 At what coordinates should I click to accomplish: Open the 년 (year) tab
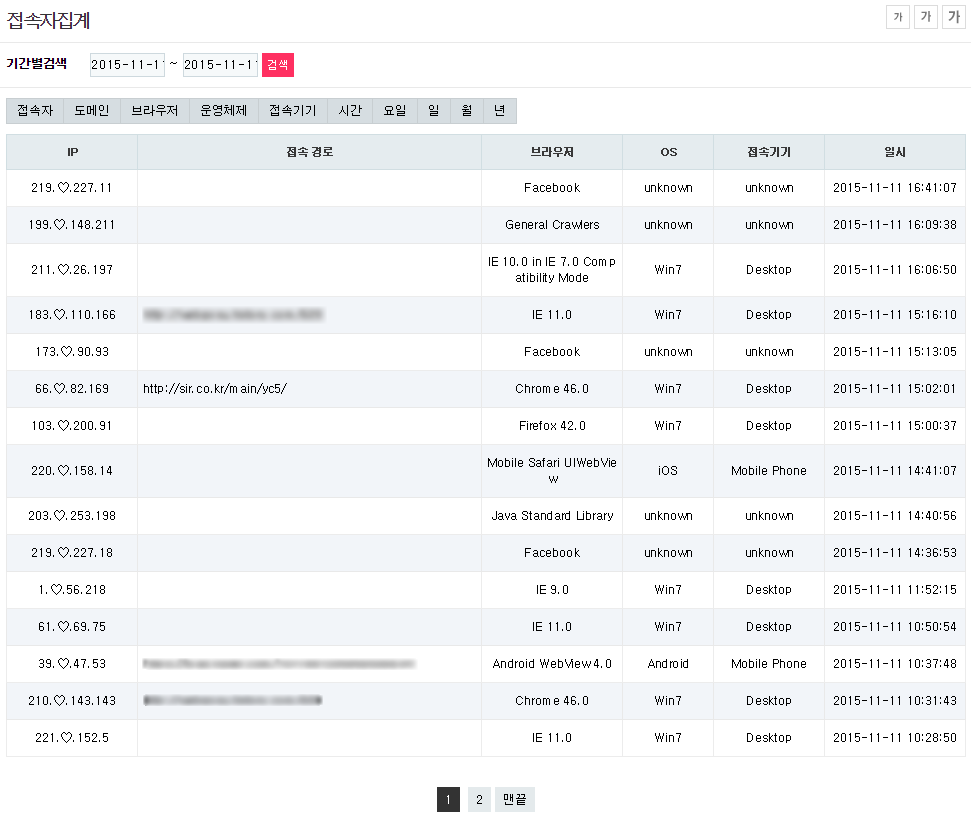click(x=500, y=111)
